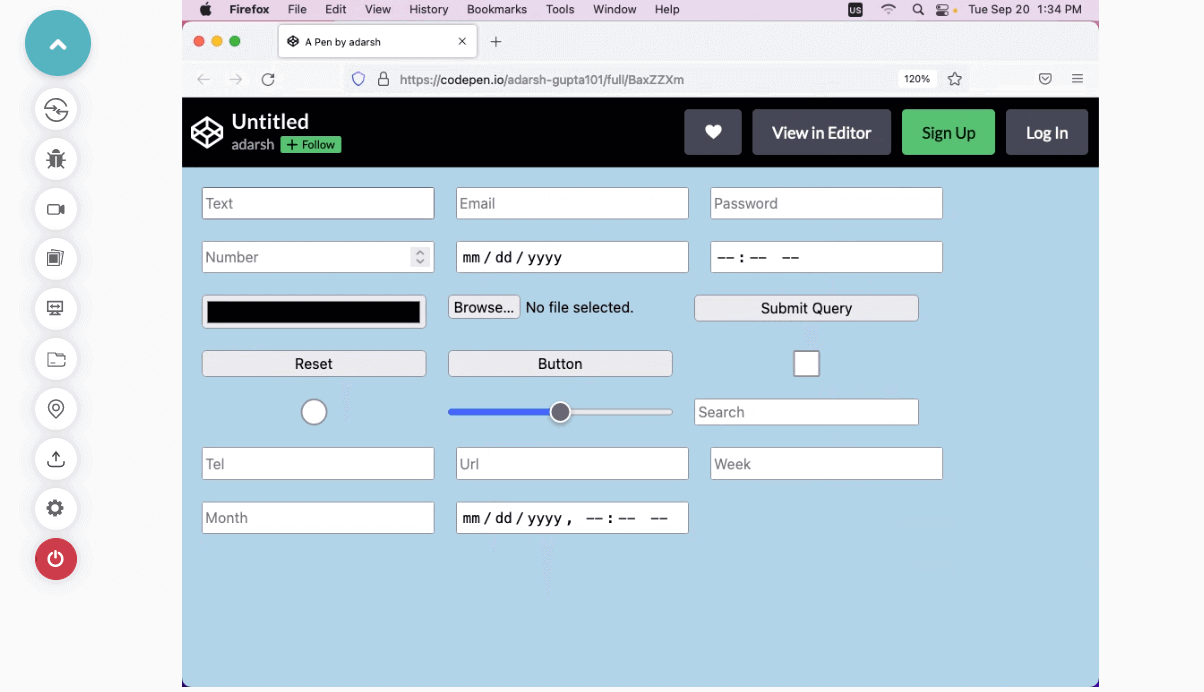Screen dimensions: 1204x692
Task: Click the up arrow on the Number stepper
Action: pos(419,252)
